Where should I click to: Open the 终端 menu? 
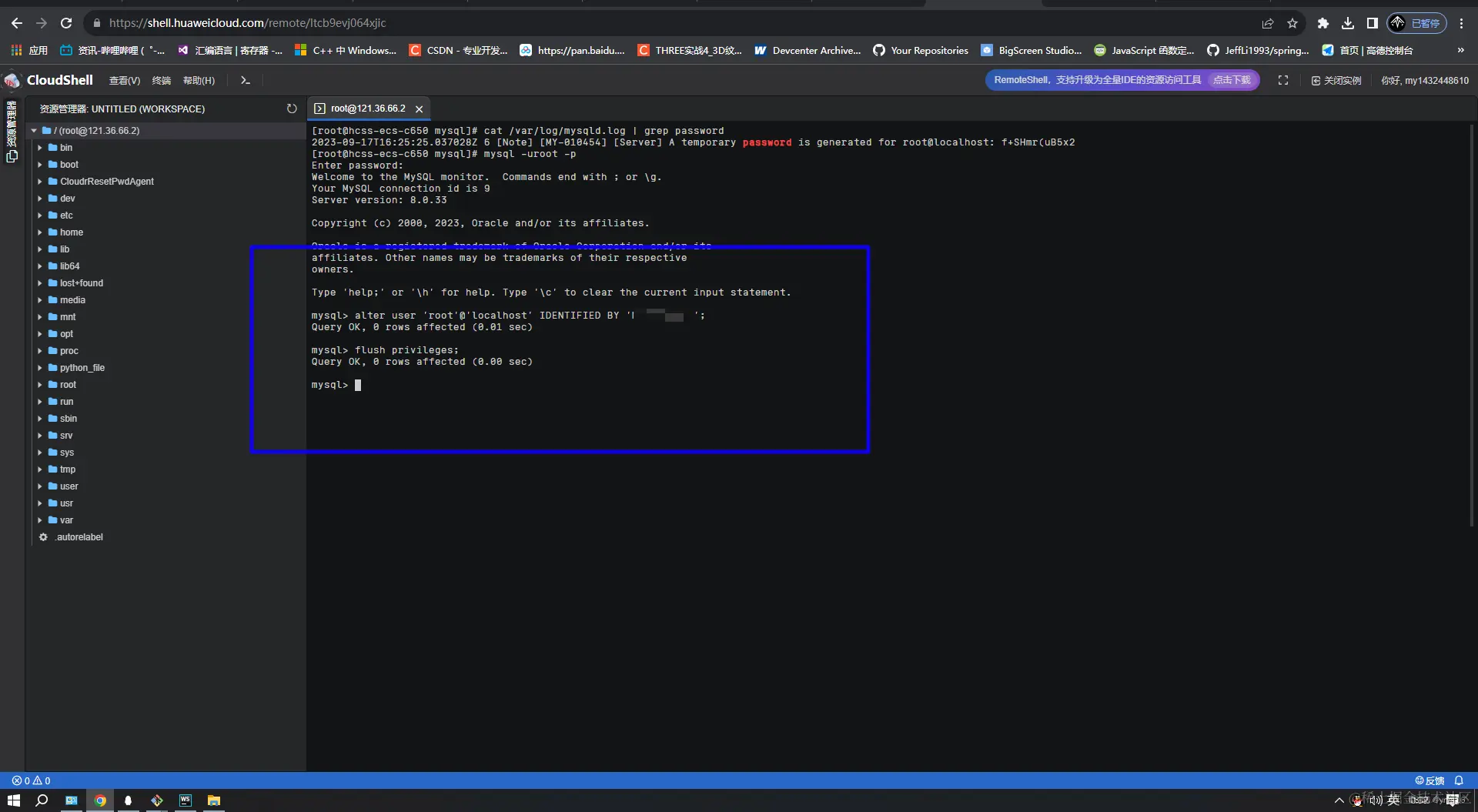[162, 80]
